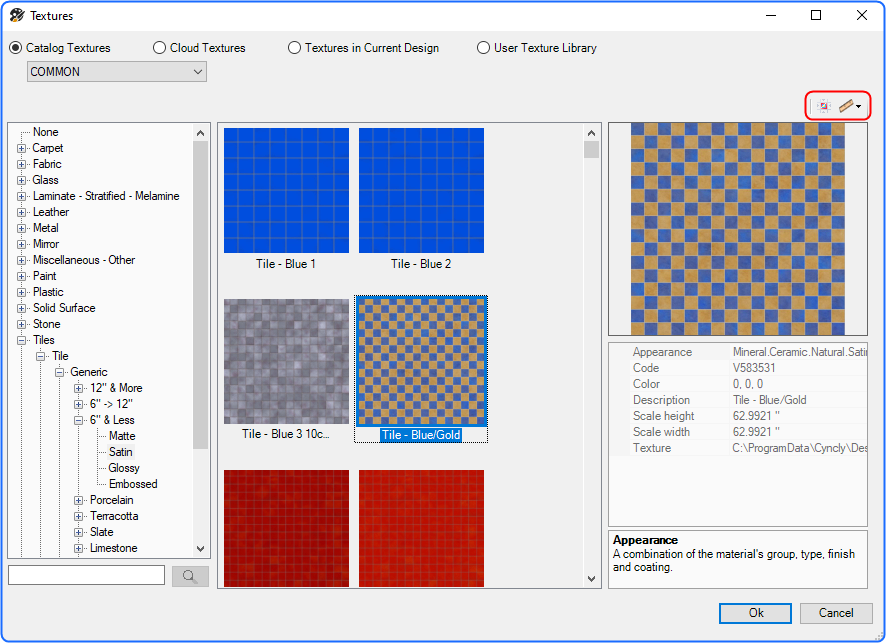The width and height of the screenshot is (886, 643).
Task: Open the COMMON catalog dropdown
Action: pyautogui.click(x=117, y=72)
